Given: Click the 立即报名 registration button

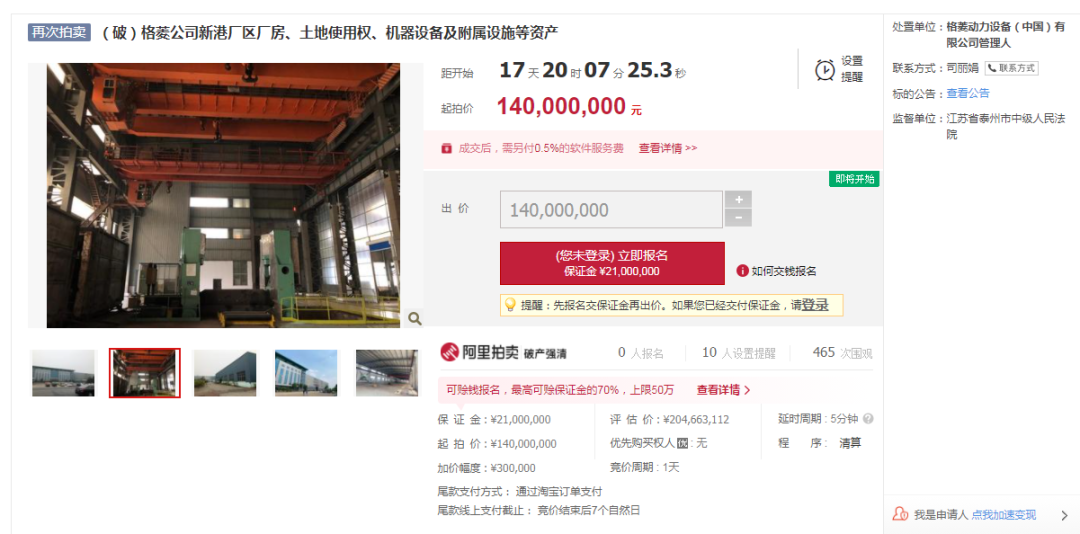Looking at the screenshot, I should pyautogui.click(x=612, y=263).
